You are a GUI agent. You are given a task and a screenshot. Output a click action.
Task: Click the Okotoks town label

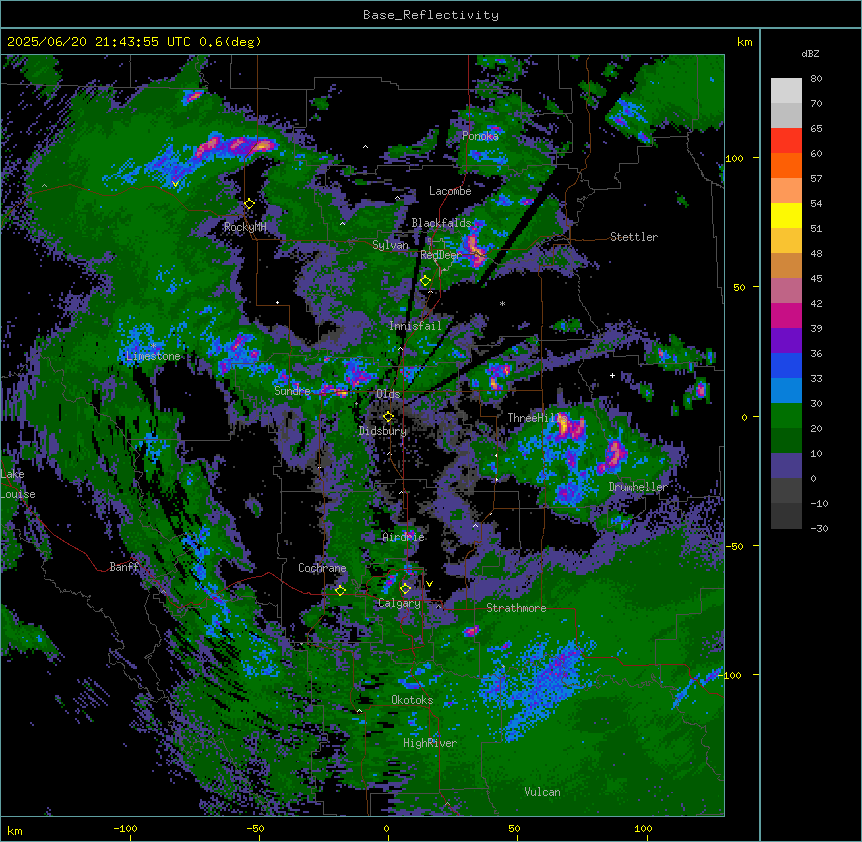(x=412, y=700)
